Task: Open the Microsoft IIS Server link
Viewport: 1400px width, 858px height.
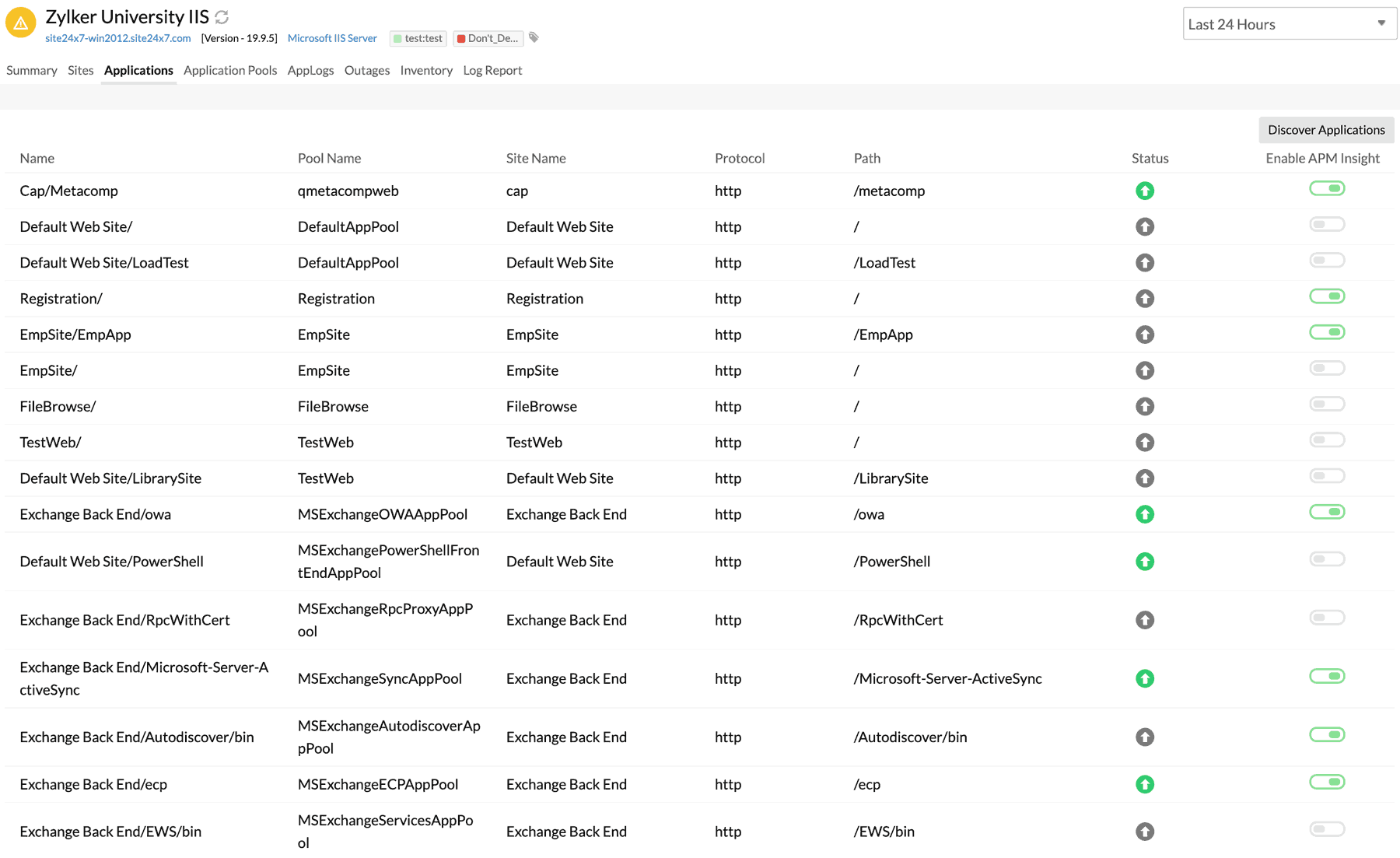Action: [332, 37]
